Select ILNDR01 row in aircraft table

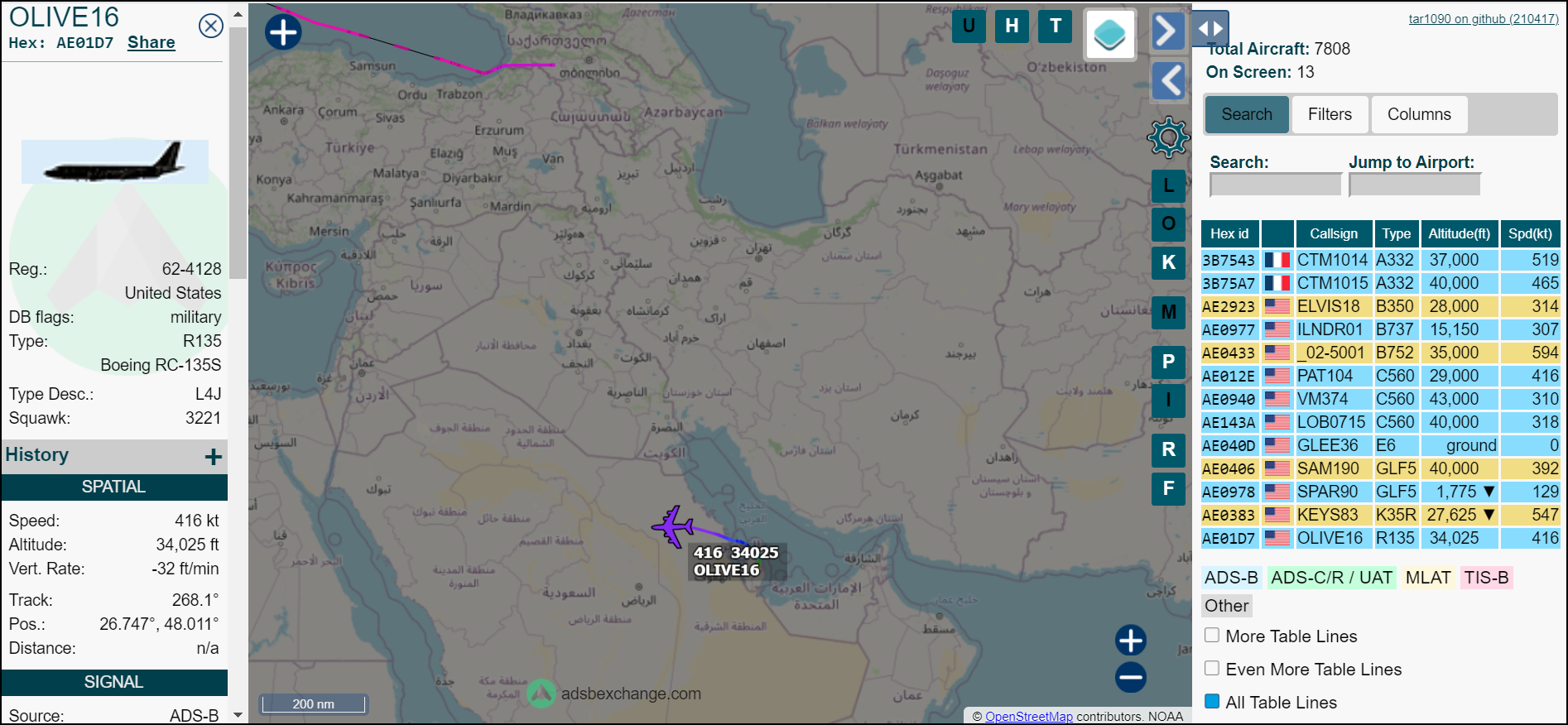(1380, 329)
